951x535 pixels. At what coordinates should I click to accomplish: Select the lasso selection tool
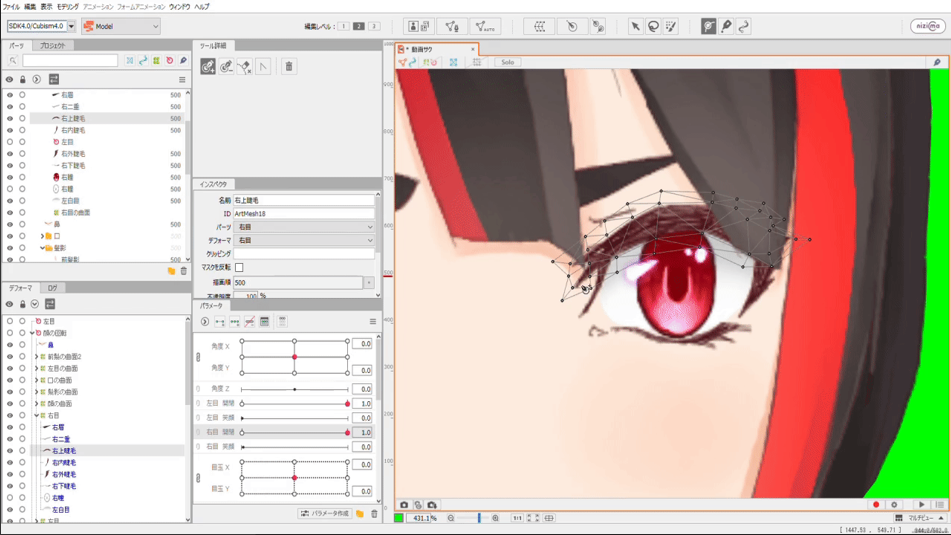tap(653, 26)
